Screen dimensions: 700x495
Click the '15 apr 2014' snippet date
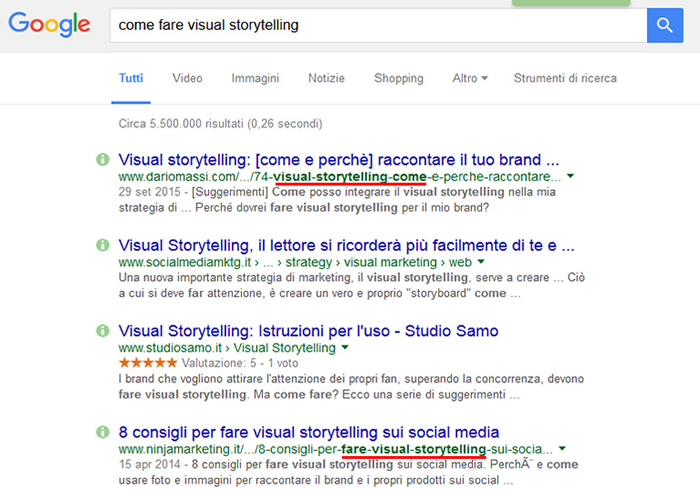pos(150,464)
